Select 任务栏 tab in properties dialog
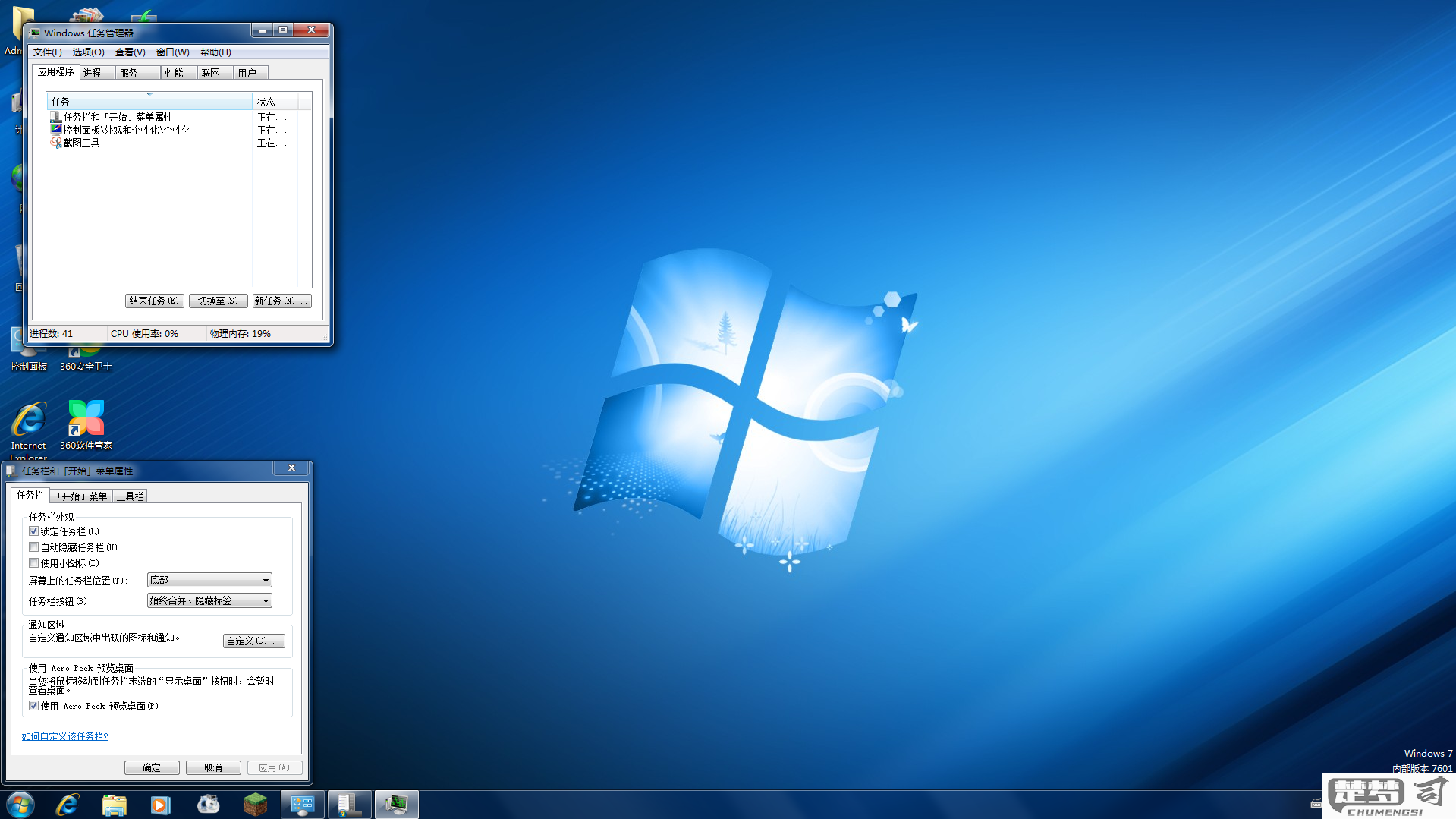This screenshot has height=819, width=1456. coord(30,495)
